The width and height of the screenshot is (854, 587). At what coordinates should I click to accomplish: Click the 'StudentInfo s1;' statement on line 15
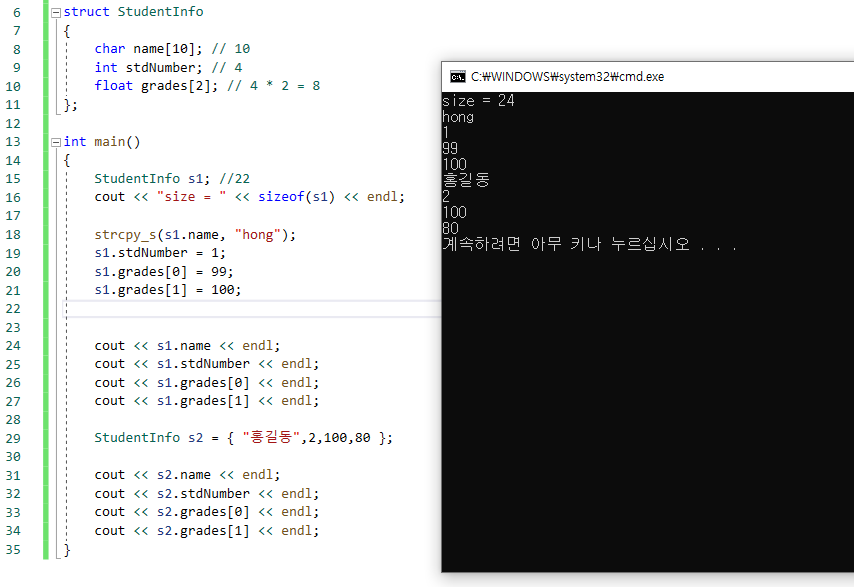tap(152, 179)
